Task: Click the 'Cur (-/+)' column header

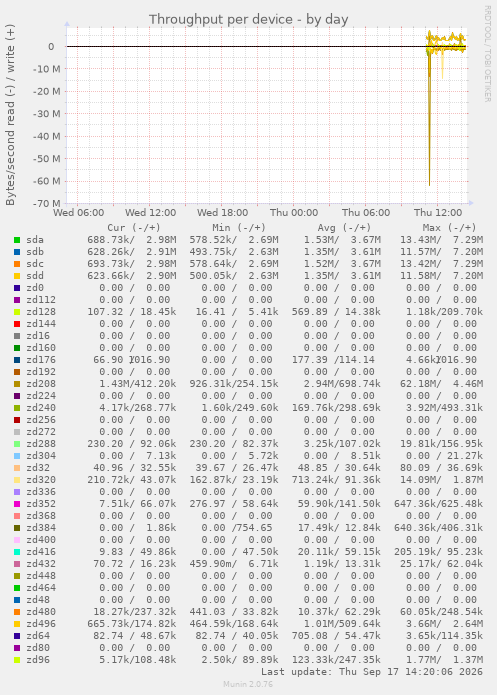Action: pyautogui.click(x=134, y=228)
